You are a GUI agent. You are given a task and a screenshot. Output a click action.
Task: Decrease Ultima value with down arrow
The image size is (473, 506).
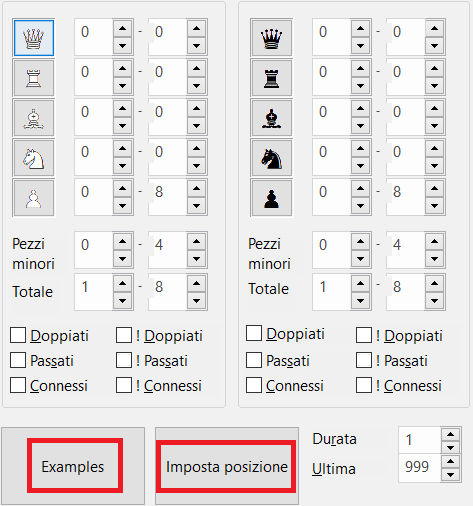pyautogui.click(x=450, y=475)
